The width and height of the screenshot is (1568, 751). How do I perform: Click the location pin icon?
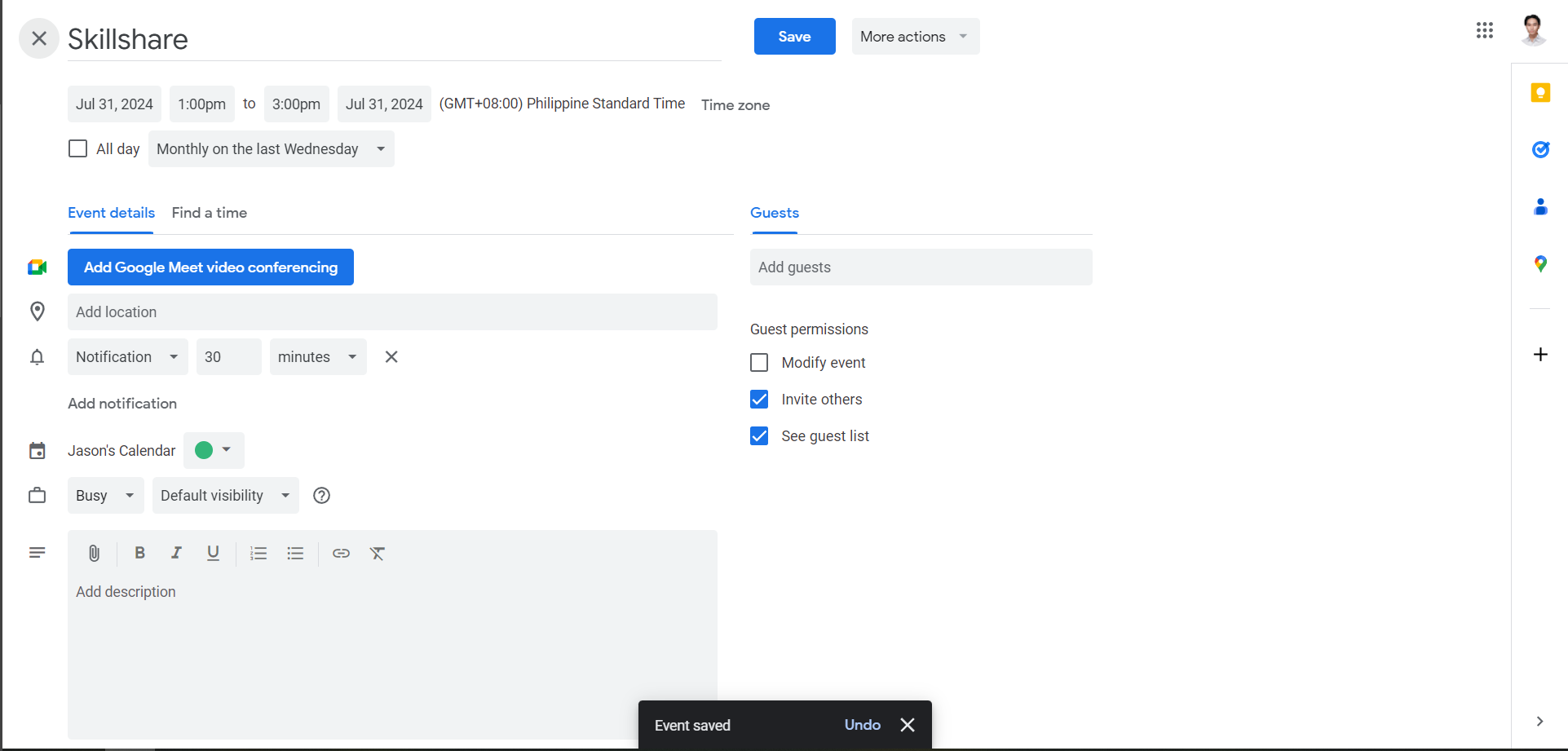[x=37, y=311]
